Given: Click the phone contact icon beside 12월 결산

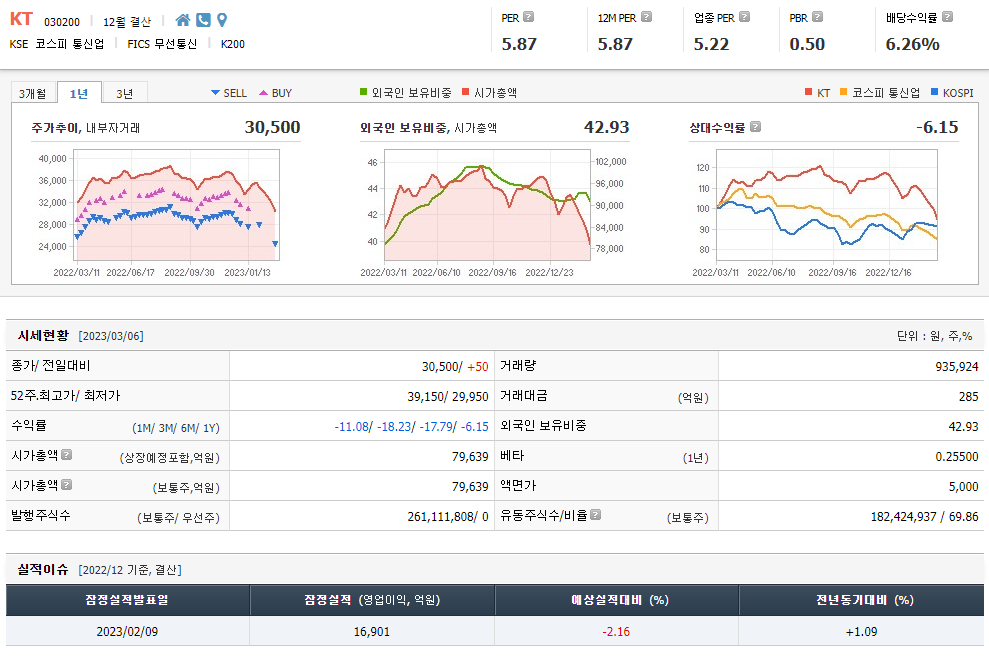Looking at the screenshot, I should tap(203, 20).
